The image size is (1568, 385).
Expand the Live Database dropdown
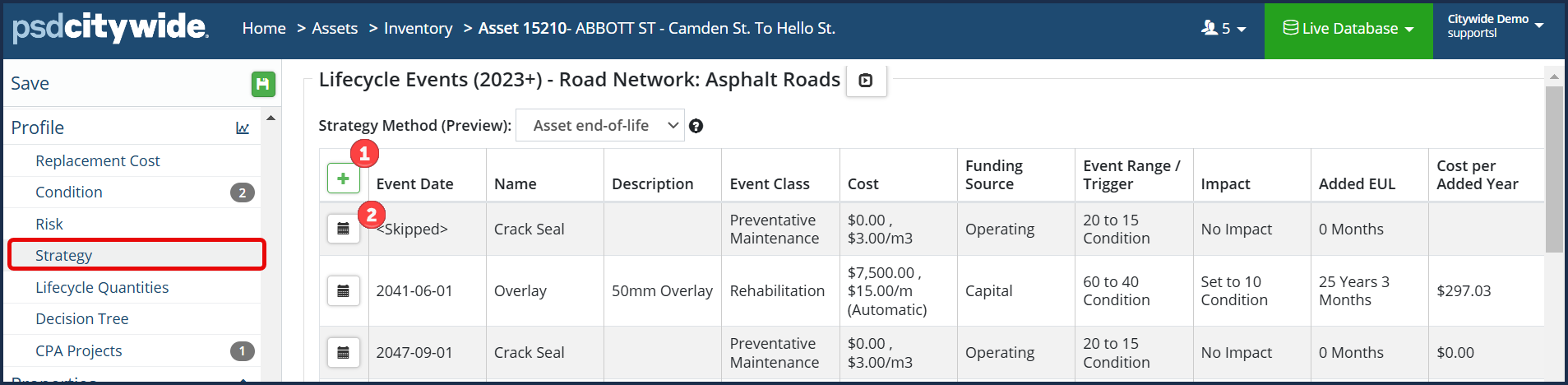tap(1348, 29)
